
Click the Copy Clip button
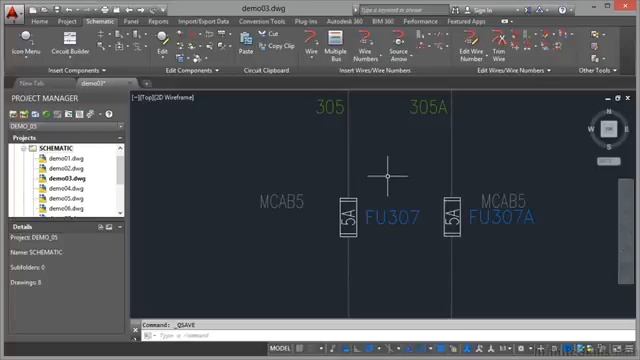(x=276, y=46)
